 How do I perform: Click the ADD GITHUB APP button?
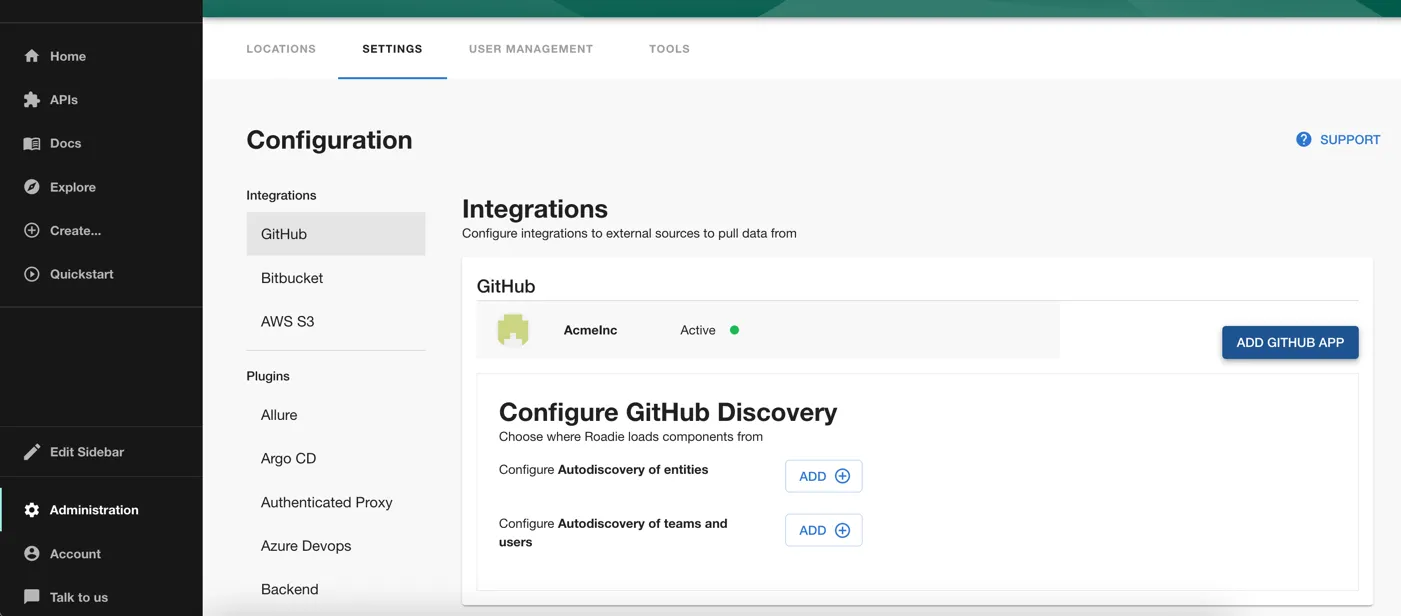coord(1289,342)
